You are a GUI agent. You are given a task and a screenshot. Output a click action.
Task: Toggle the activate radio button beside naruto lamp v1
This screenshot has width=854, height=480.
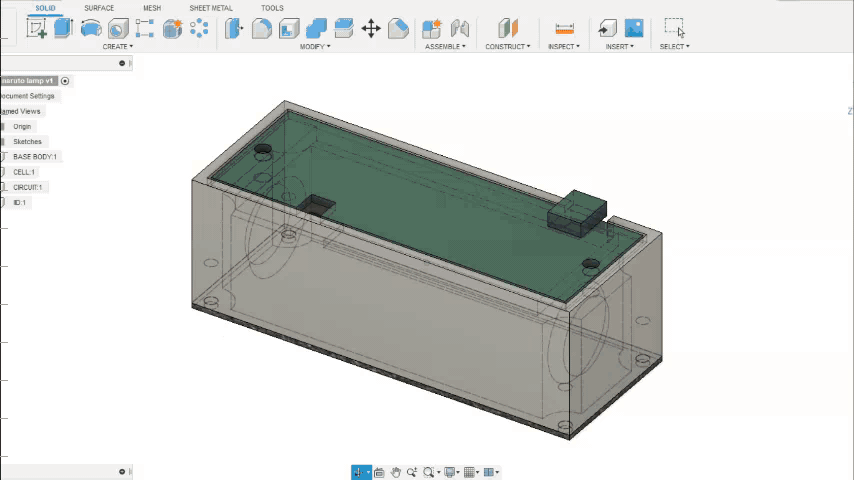click(65, 81)
